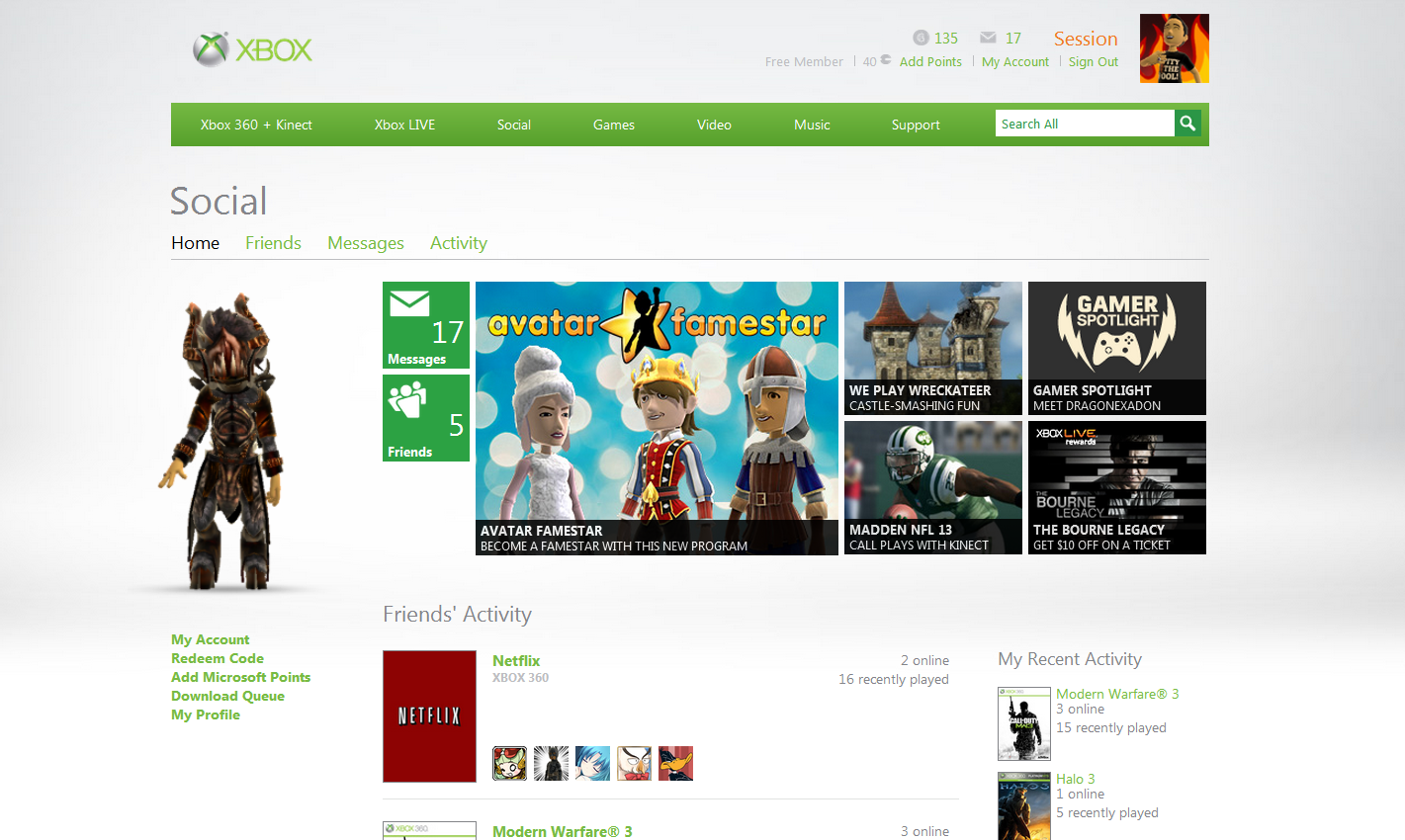
Task: Open the Games menu
Action: 614,125
